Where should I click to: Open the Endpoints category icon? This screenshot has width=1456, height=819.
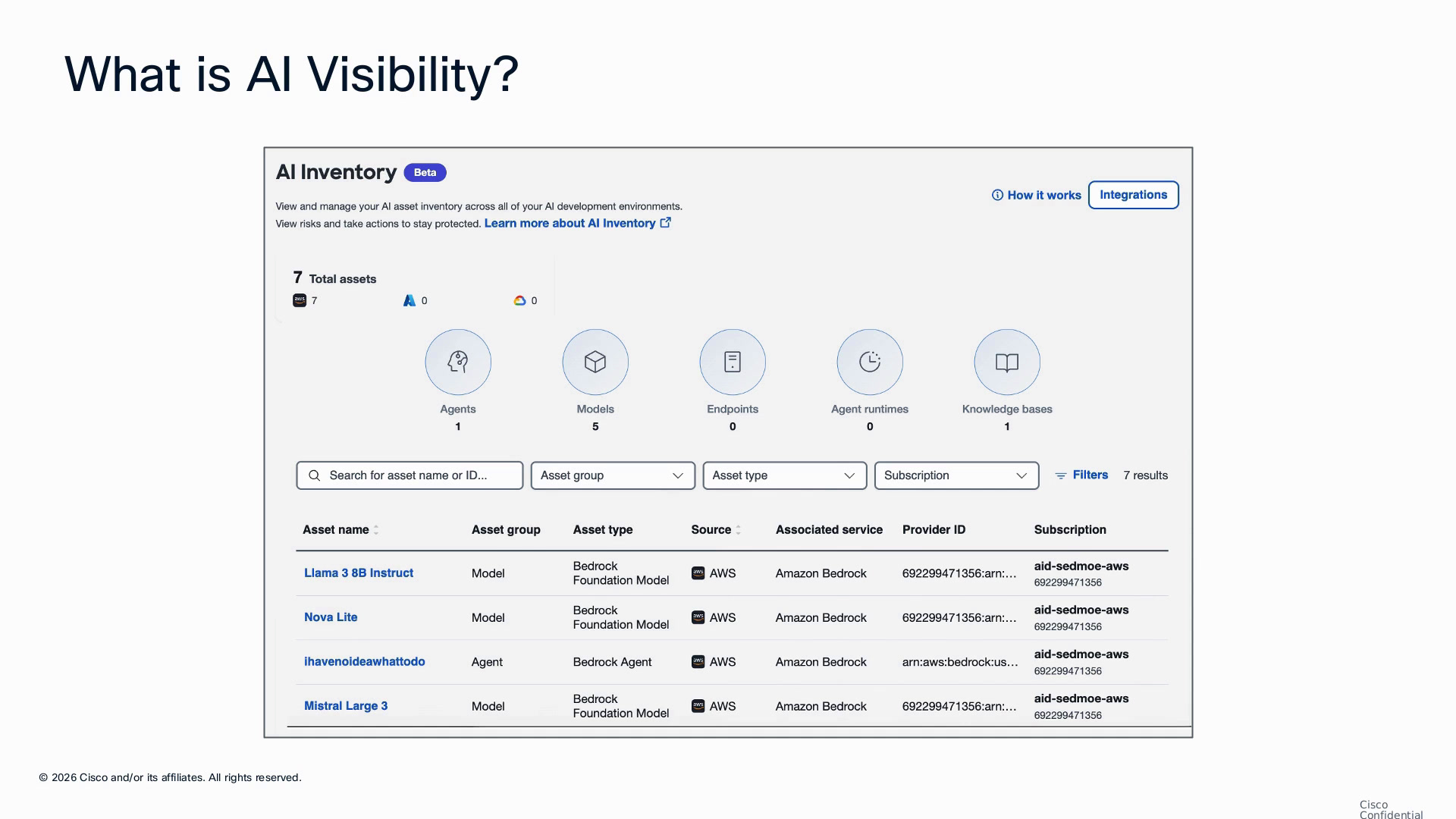pos(733,362)
